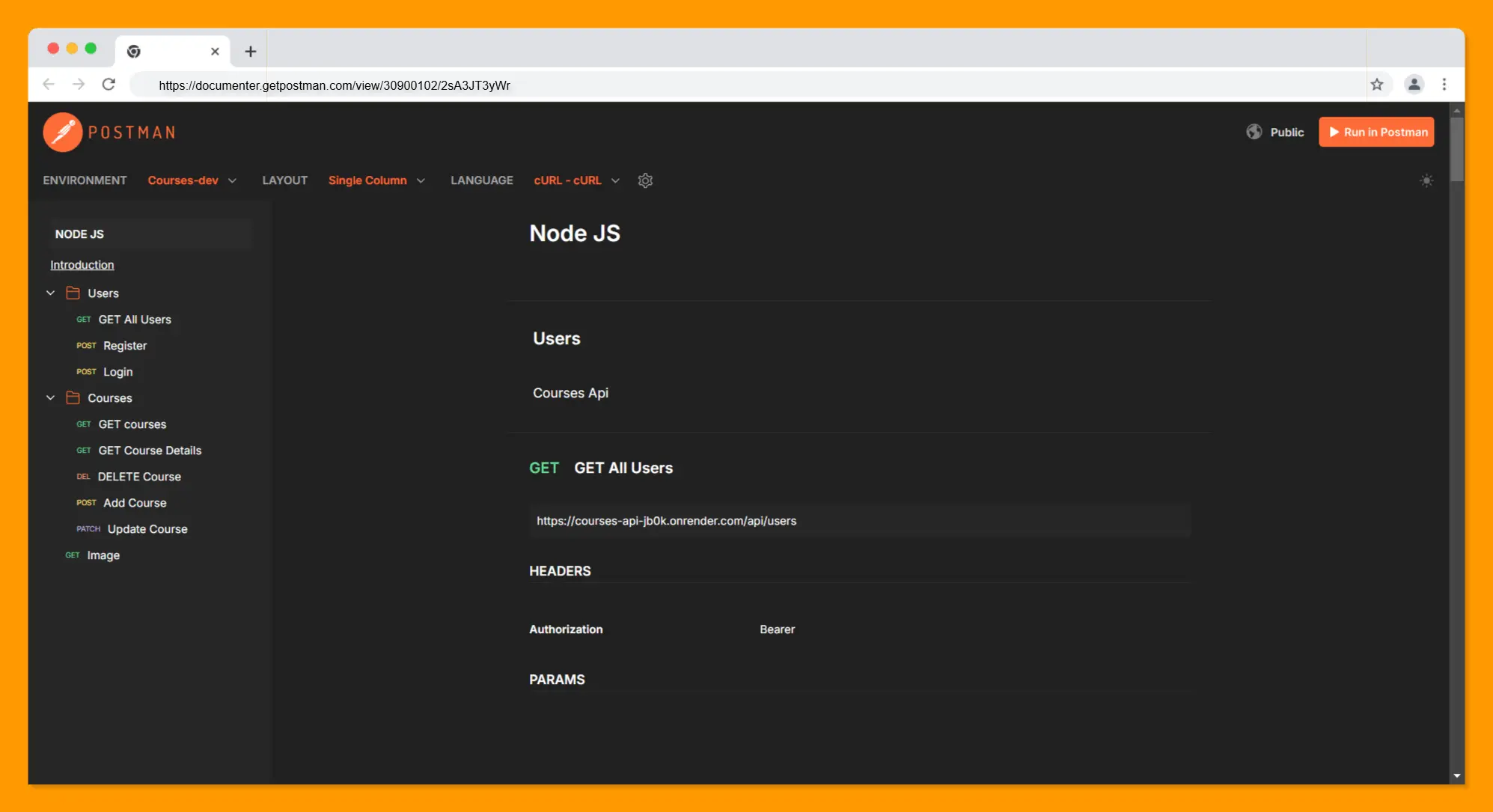Select Update Course PATCH request

(147, 529)
